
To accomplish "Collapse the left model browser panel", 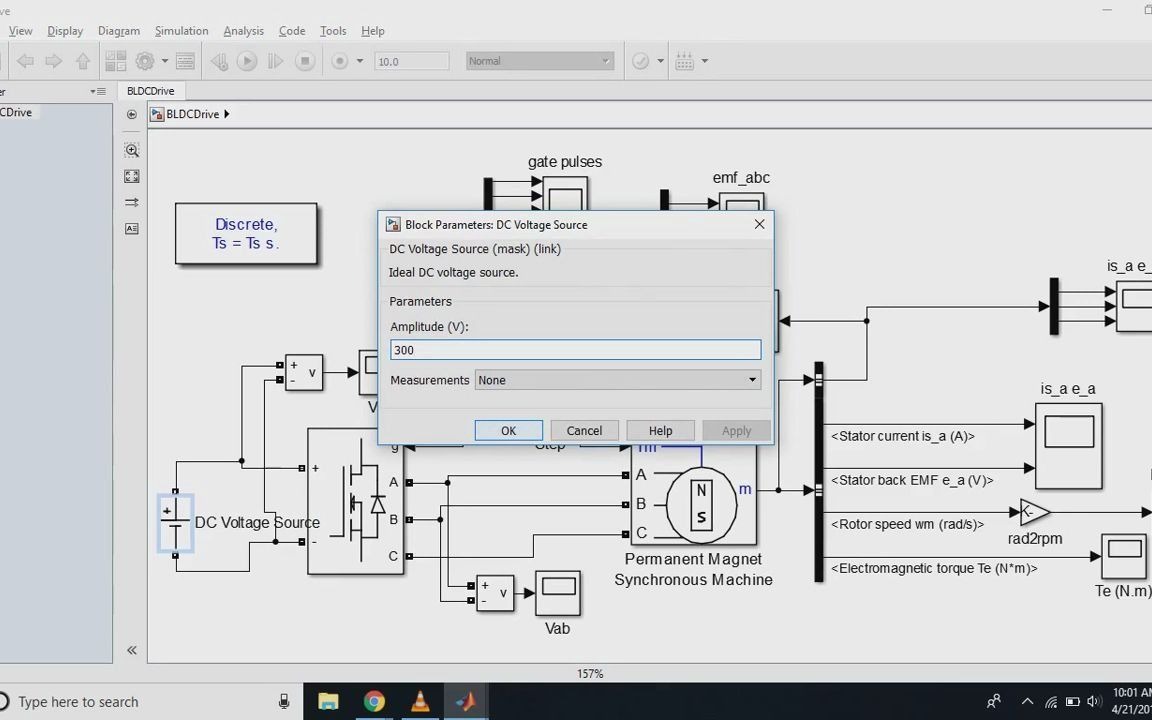I will coord(131,649).
